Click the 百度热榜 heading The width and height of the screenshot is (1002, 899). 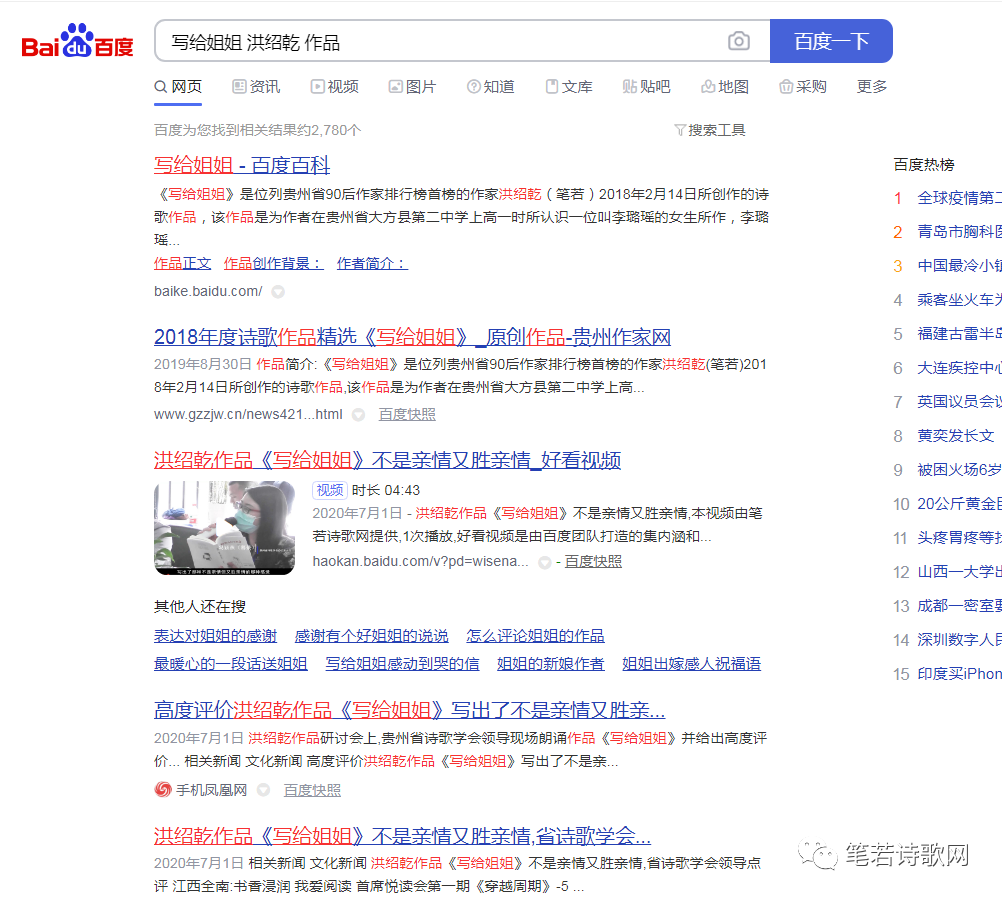[923, 165]
